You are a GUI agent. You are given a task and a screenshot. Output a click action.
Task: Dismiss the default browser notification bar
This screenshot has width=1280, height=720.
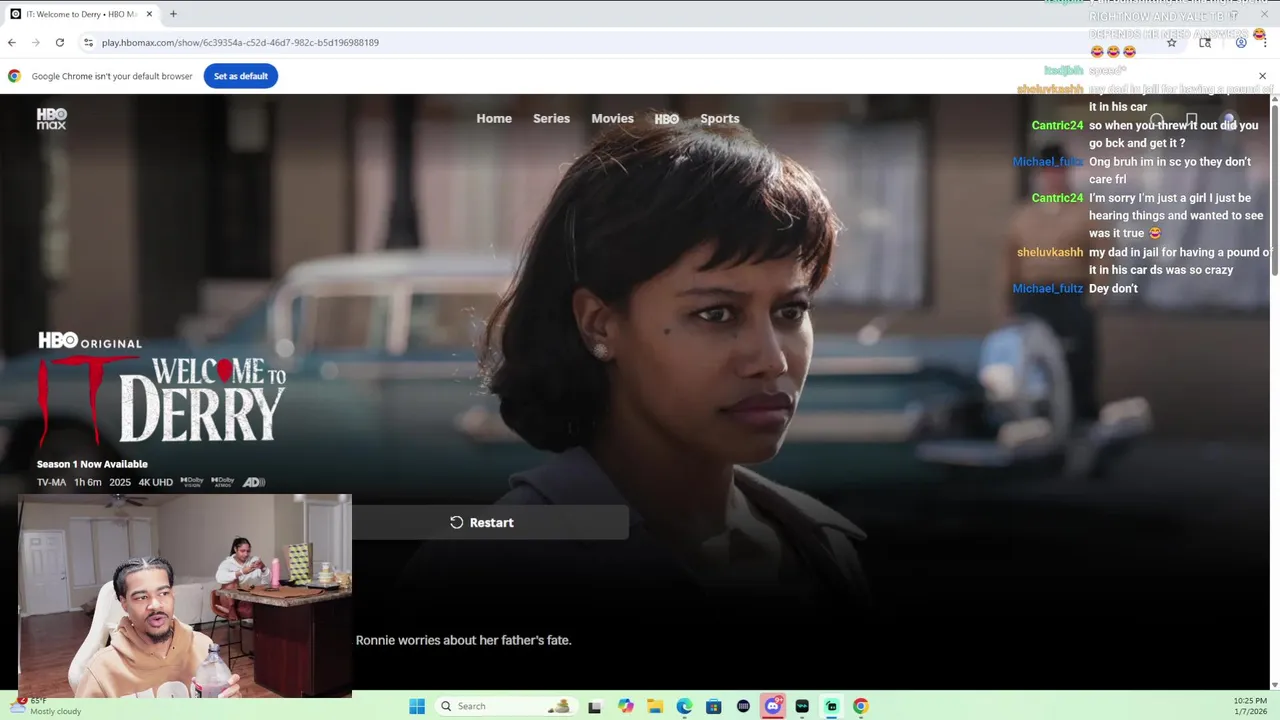click(x=1262, y=76)
